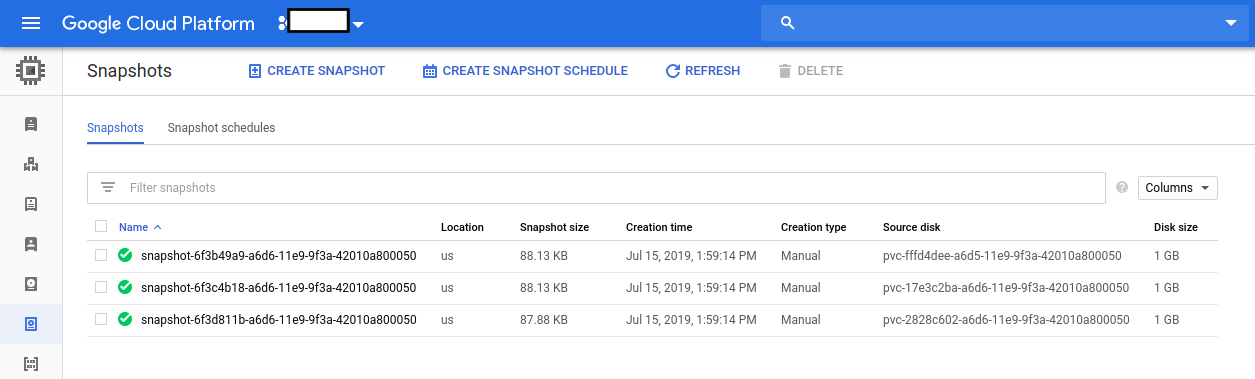This screenshot has width=1255, height=379.
Task: Click source disk pvc-2828c602-a6d6-11e9-9f3a-42010a800050
Action: [x=1006, y=319]
